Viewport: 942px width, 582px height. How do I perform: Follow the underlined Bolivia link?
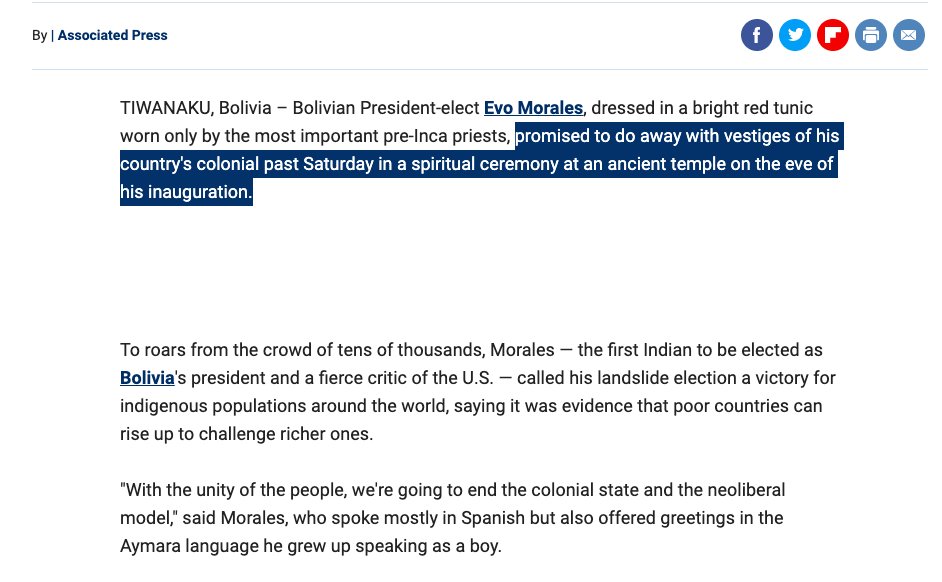pyautogui.click(x=147, y=379)
